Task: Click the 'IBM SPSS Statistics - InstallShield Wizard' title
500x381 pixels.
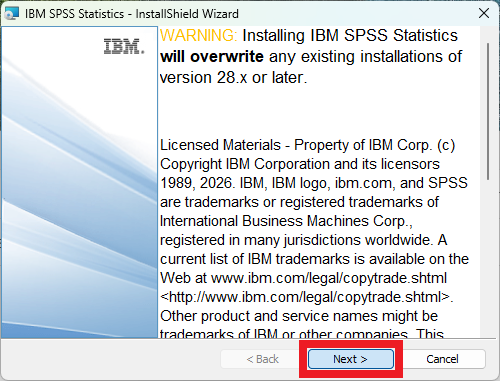Action: pos(132,14)
